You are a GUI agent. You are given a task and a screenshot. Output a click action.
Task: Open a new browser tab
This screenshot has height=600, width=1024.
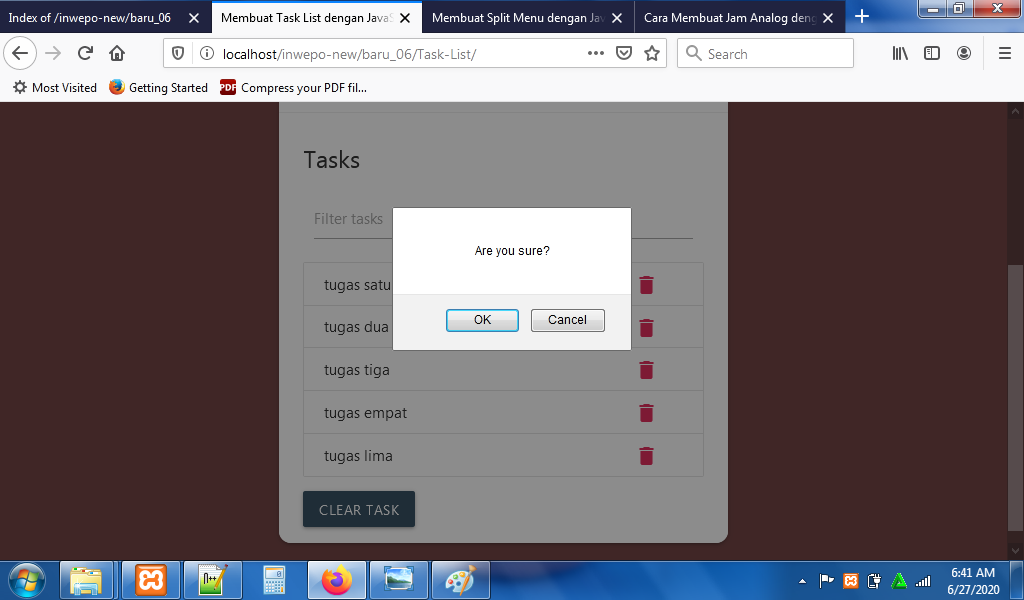tap(862, 16)
